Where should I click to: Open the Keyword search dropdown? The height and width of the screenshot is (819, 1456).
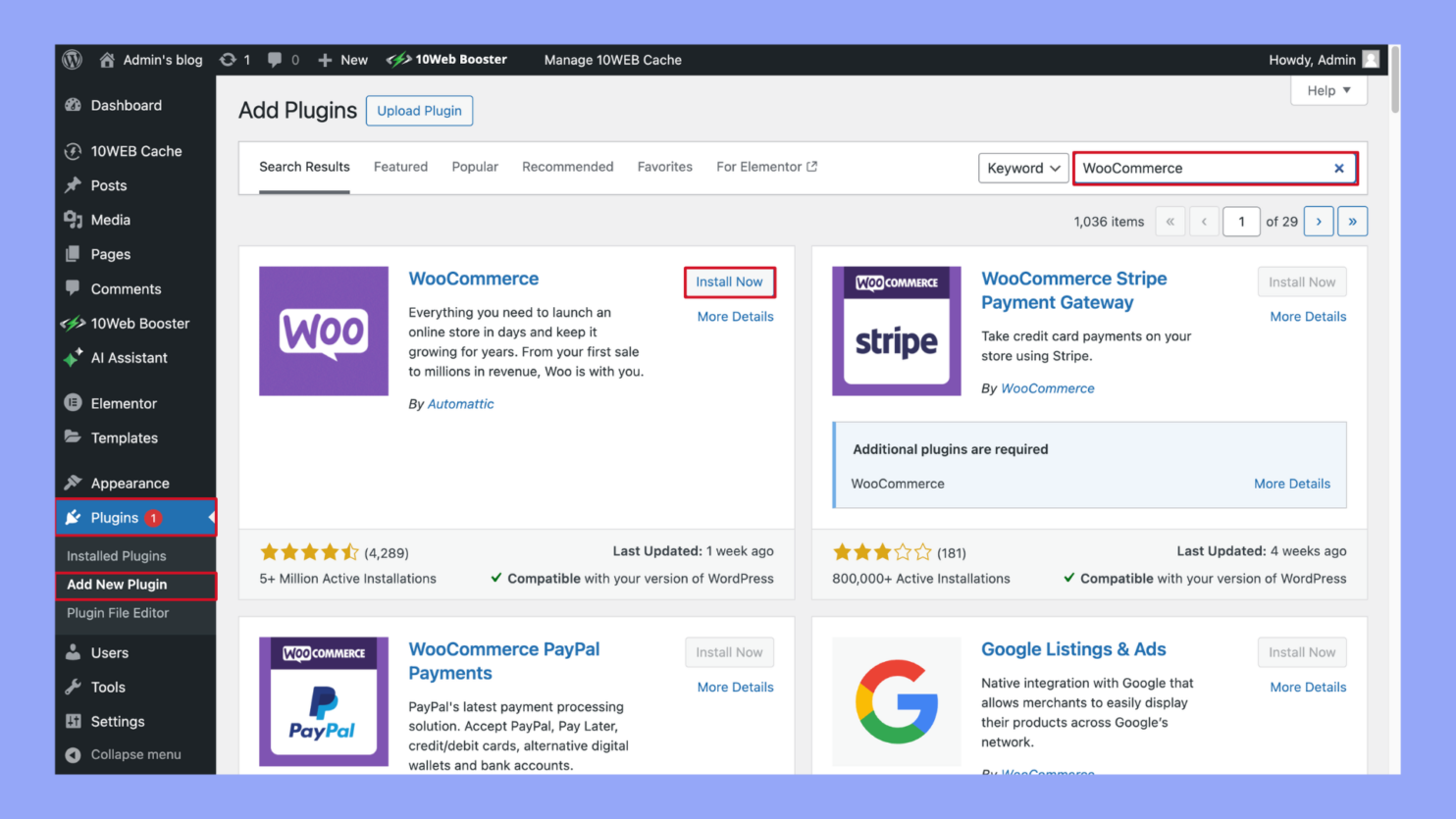coord(1023,168)
